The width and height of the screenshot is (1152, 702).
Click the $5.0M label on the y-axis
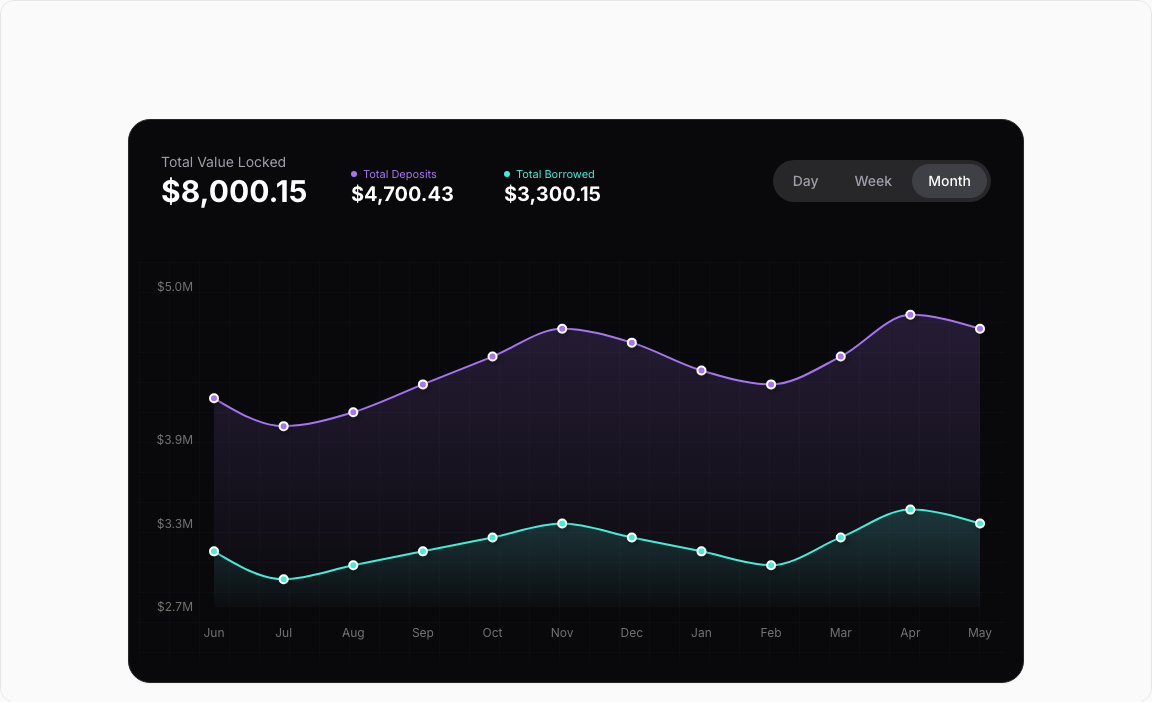point(174,287)
